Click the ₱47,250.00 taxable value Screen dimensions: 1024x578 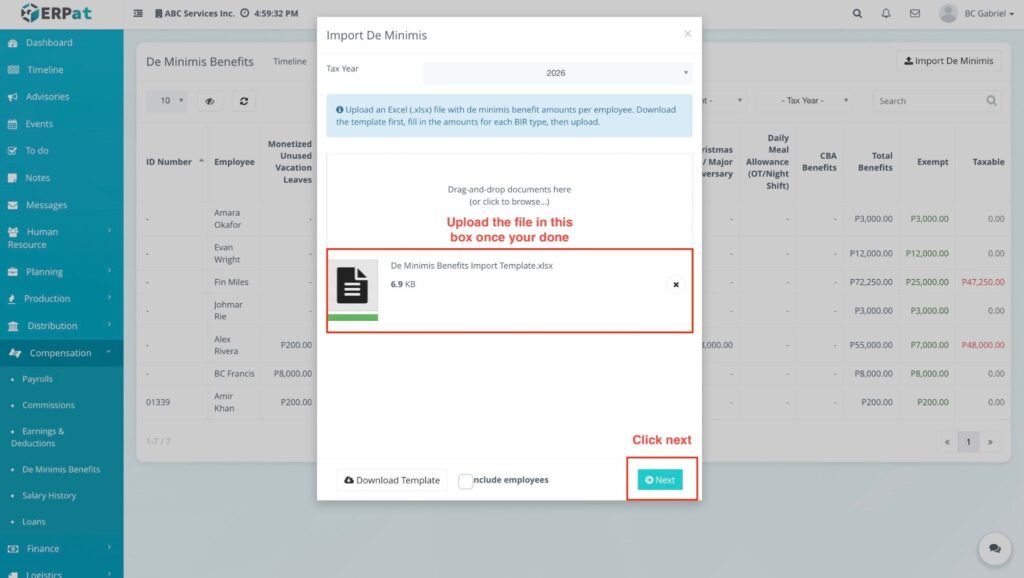[x=983, y=282]
